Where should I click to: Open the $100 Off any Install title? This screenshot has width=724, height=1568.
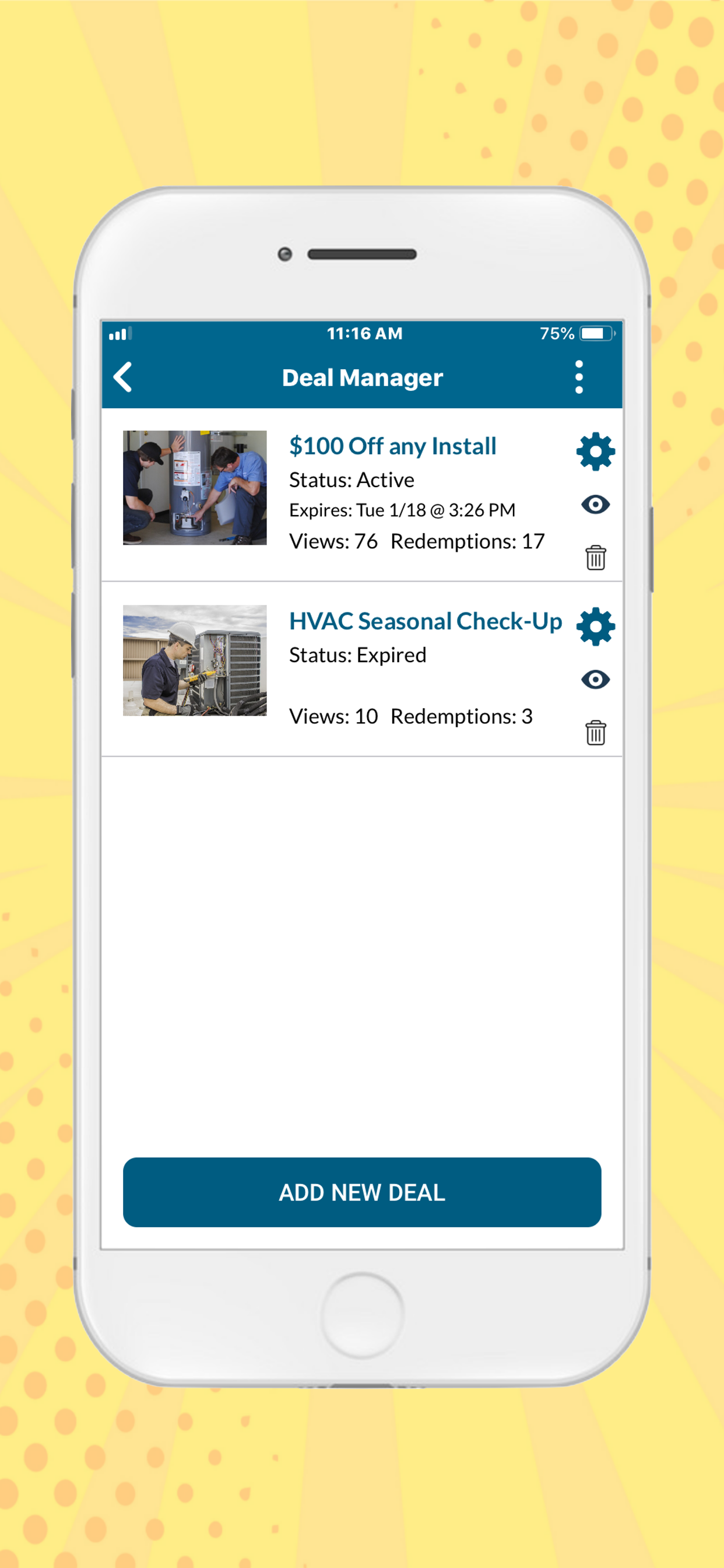pos(392,446)
